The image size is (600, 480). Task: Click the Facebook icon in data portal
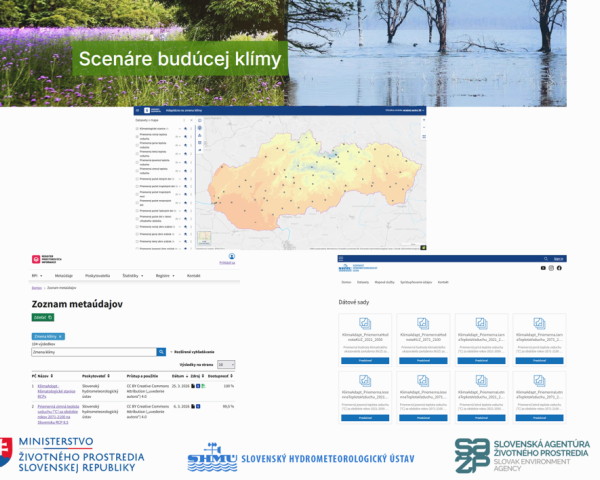tap(559, 268)
